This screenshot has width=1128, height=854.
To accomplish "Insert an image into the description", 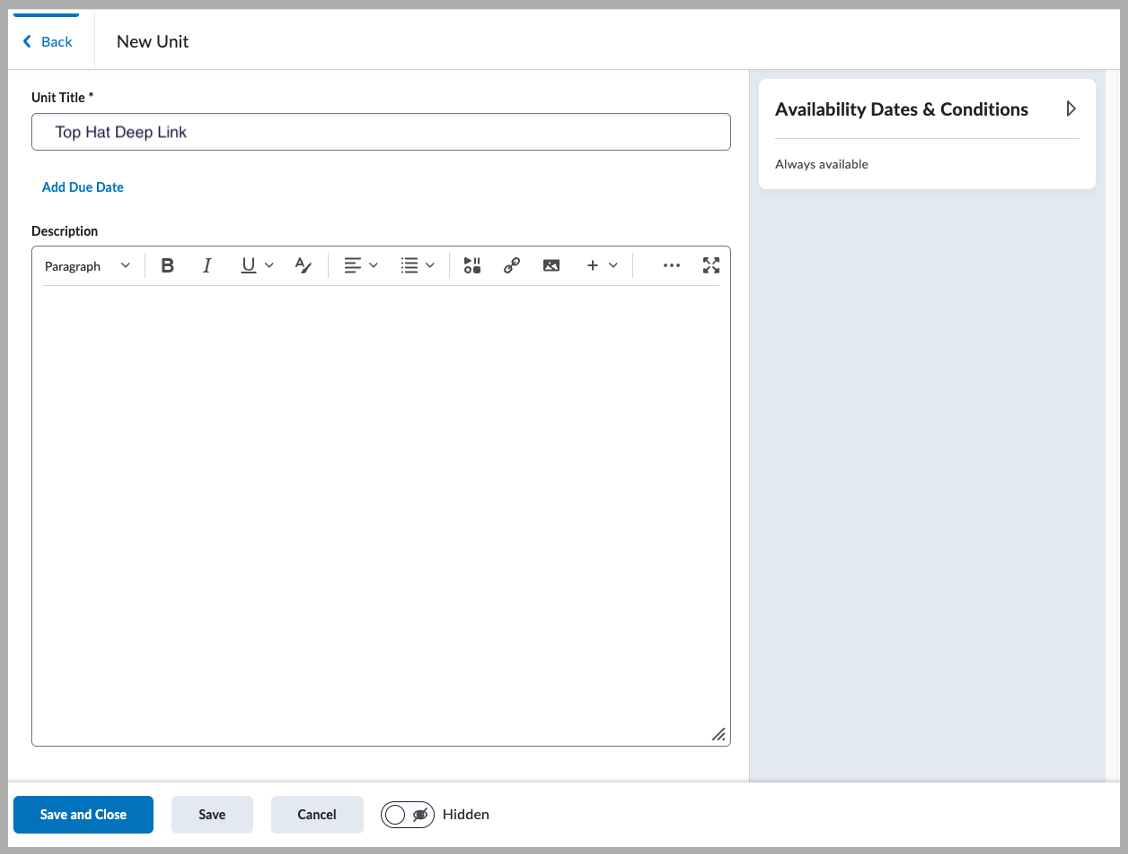I will [551, 265].
